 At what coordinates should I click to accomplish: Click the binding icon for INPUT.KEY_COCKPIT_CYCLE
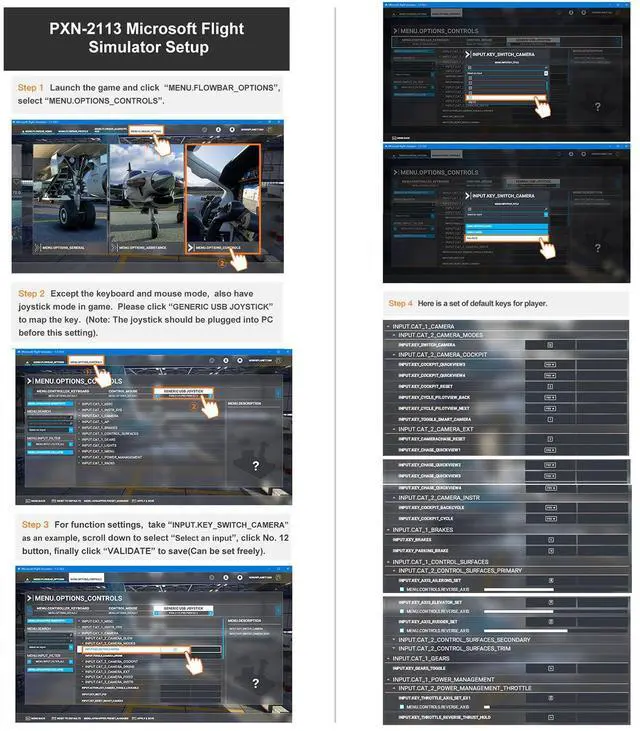(551, 519)
